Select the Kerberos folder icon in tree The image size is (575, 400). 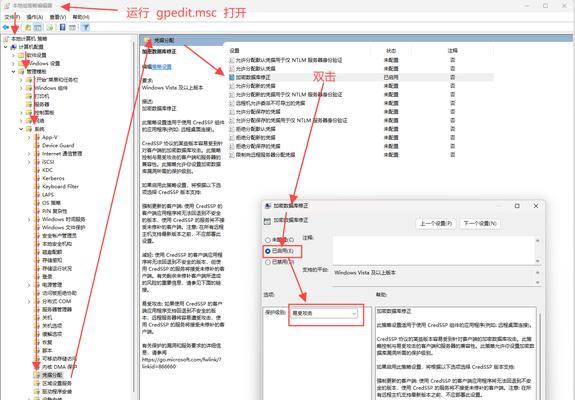tap(37, 178)
